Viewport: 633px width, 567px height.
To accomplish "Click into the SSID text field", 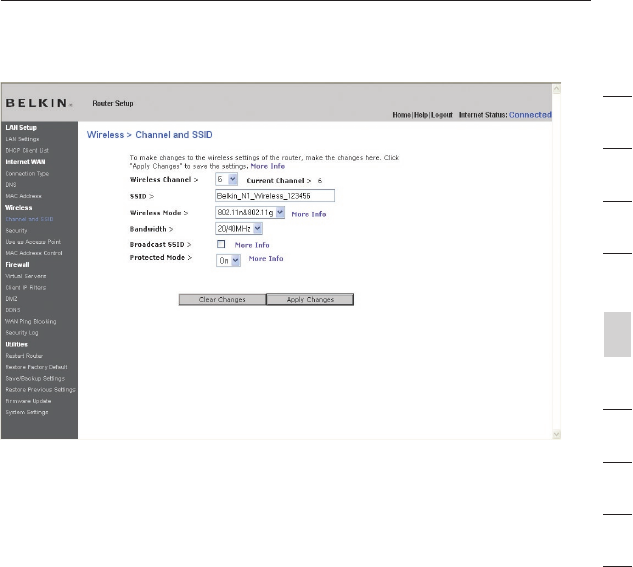I will click(274, 195).
